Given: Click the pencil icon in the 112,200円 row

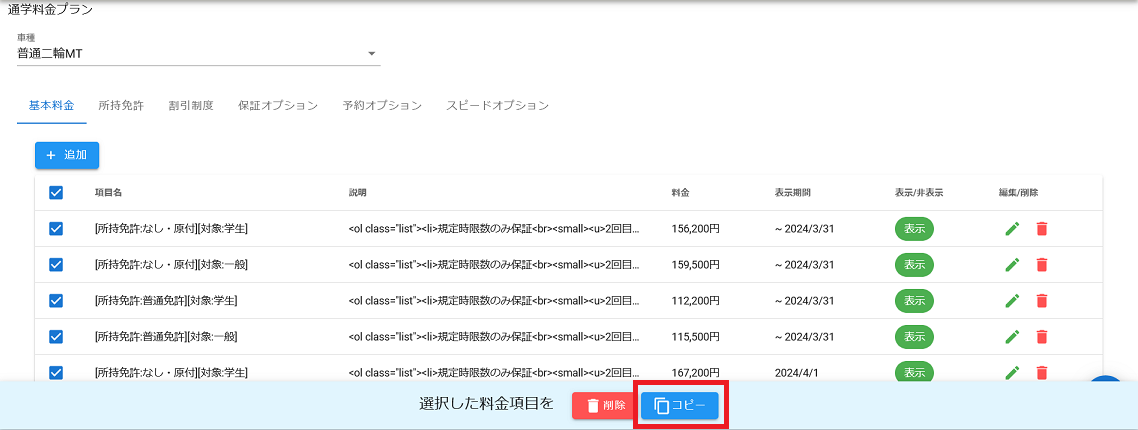Looking at the screenshot, I should (x=1012, y=301).
